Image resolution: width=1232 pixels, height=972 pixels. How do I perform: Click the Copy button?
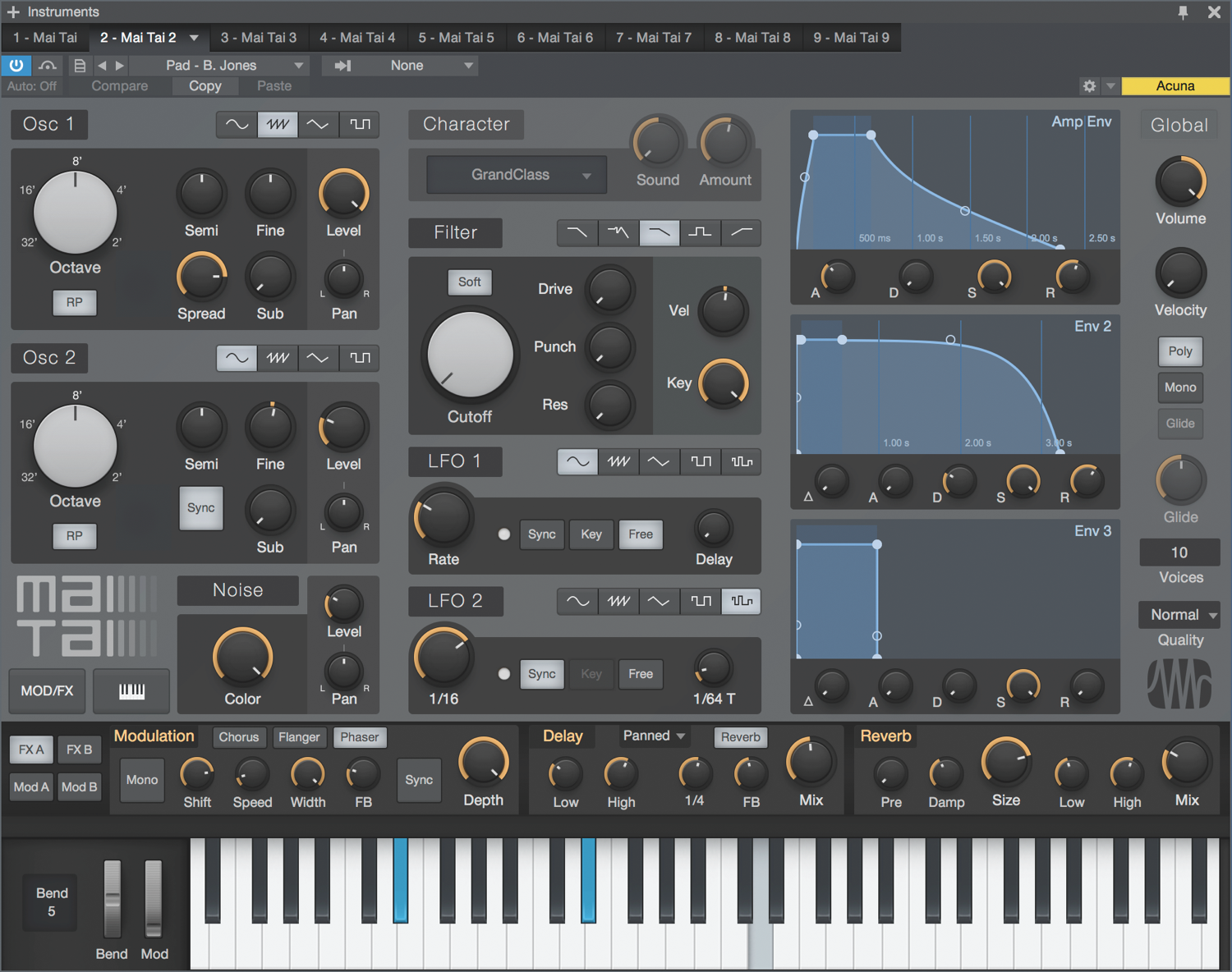pos(205,85)
